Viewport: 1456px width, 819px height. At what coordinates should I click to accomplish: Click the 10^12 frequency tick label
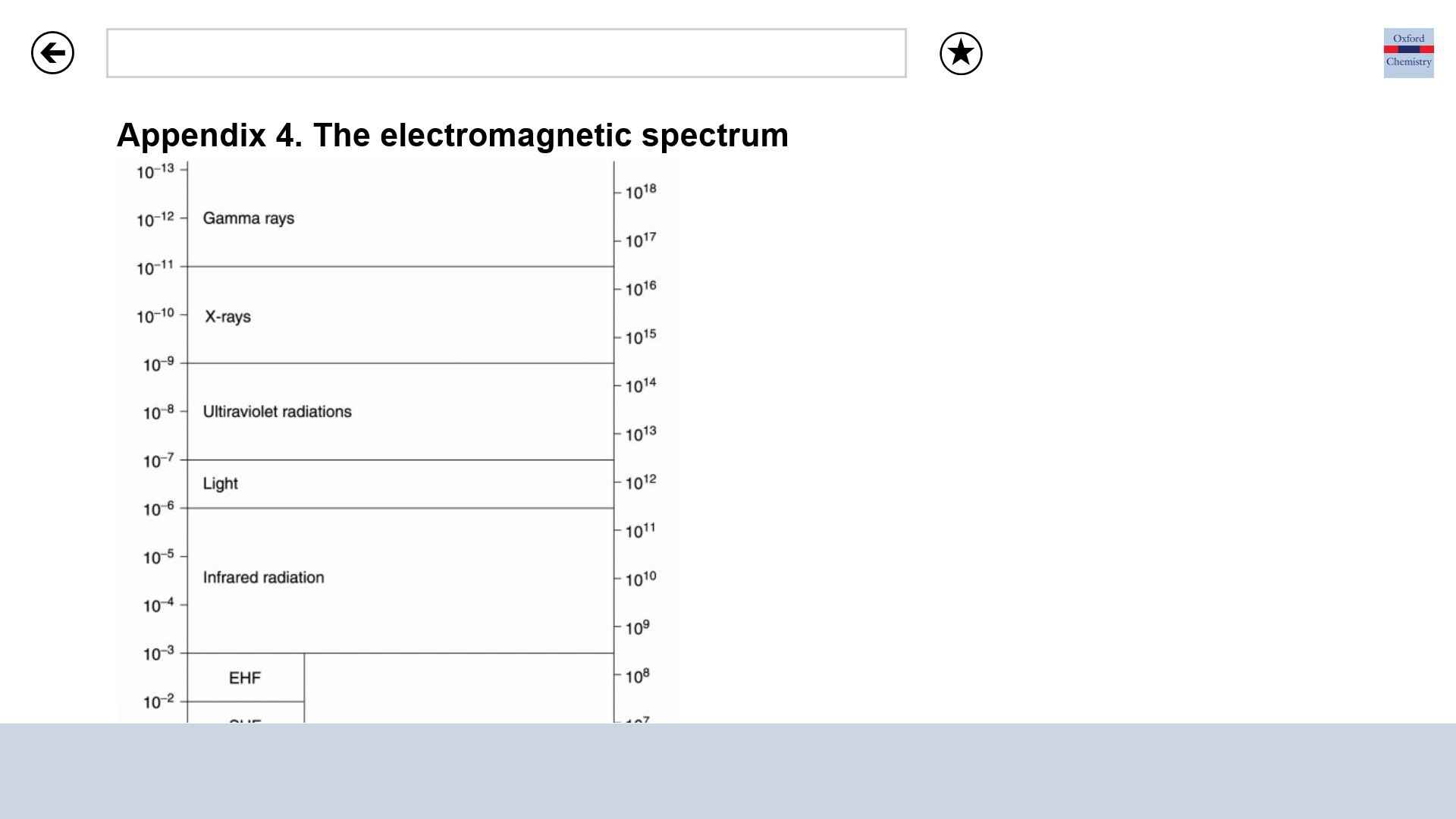[x=640, y=482]
